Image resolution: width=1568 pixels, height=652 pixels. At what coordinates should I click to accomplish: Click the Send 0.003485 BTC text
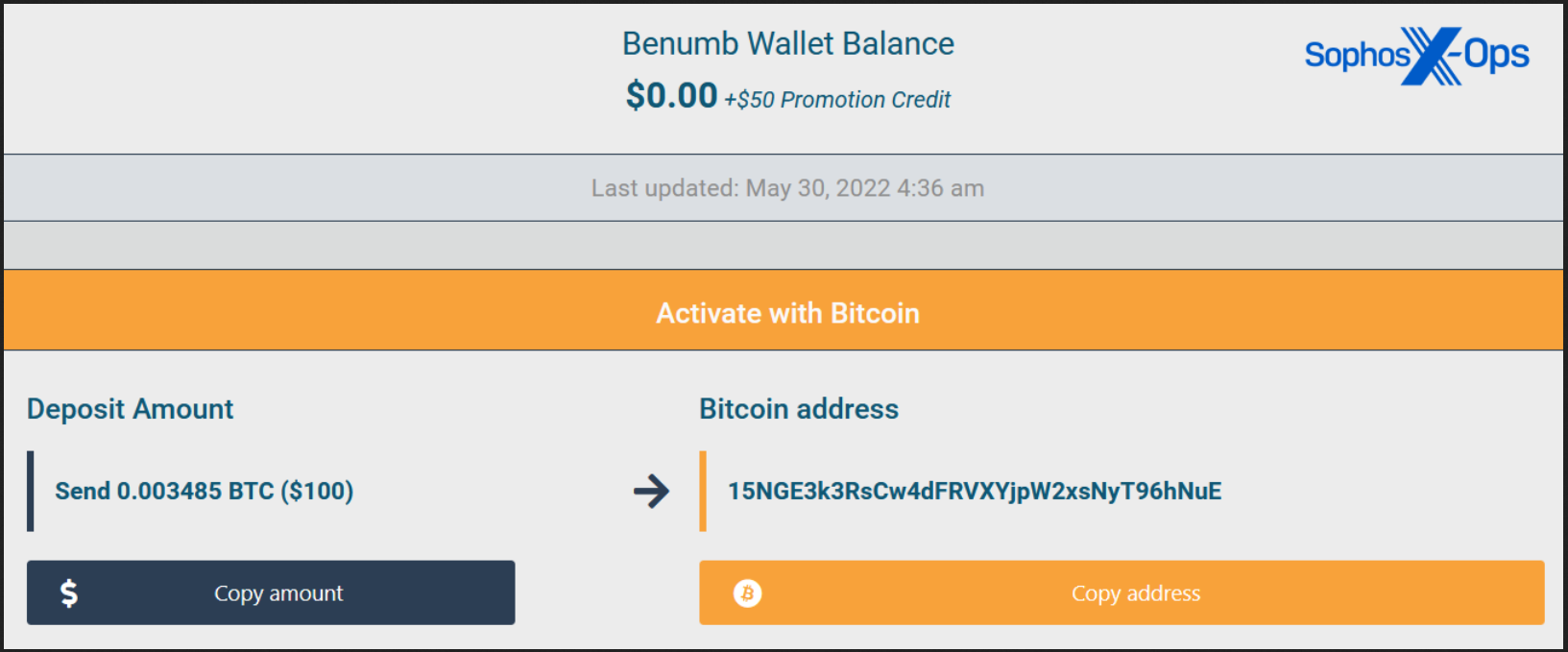[x=164, y=492]
